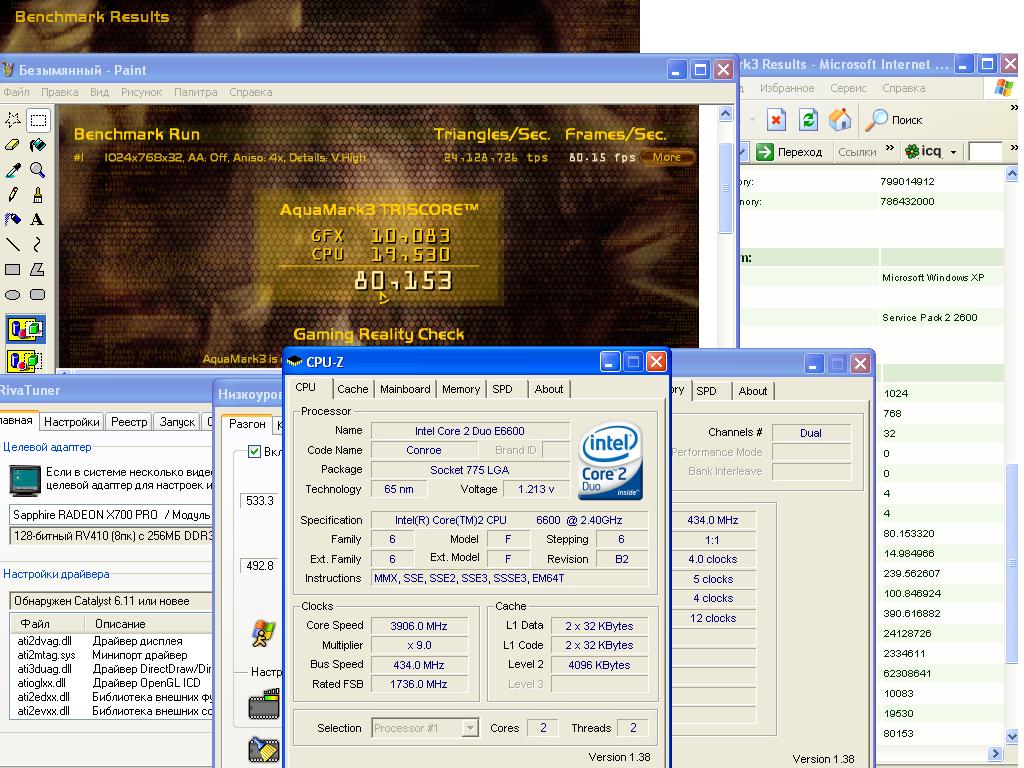The height and width of the screenshot is (768, 1024).
Task: Switch to Реестр tab in RivaTuner
Action: pyautogui.click(x=129, y=422)
